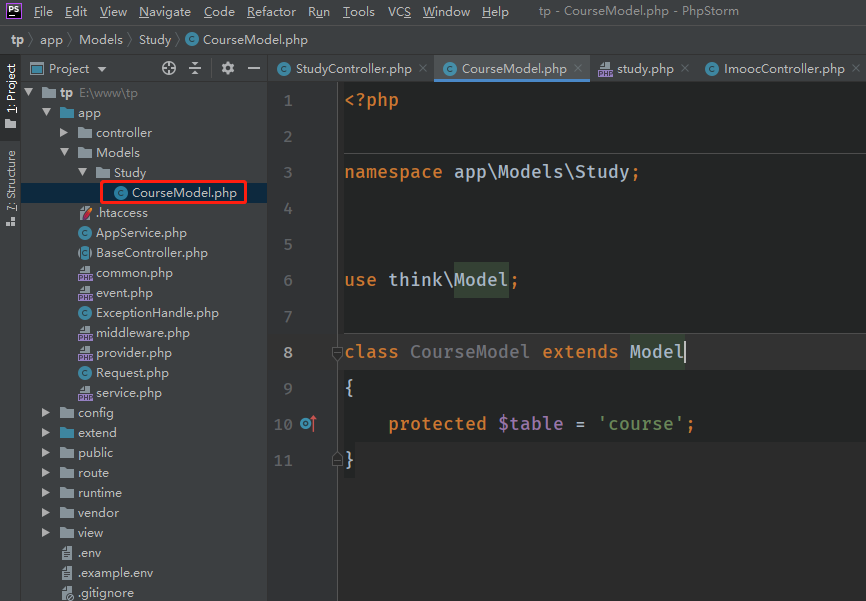Click the tp breadcrumb

17,40
